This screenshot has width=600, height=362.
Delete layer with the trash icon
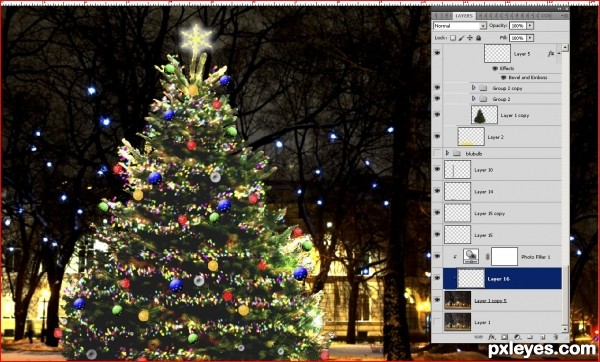coord(556,338)
